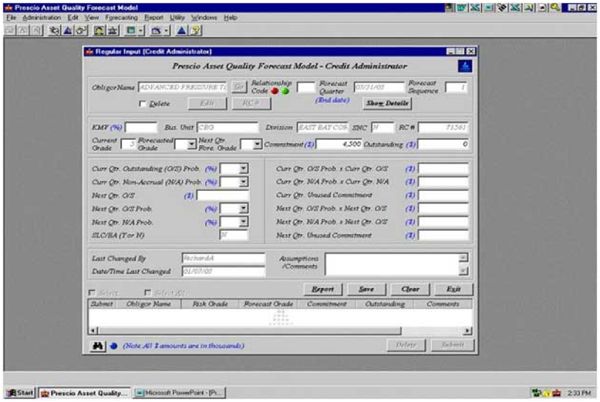Viewport: 600px width, 402px height.
Task: Click the system tray icons beside the clock
Action: [x=546, y=393]
